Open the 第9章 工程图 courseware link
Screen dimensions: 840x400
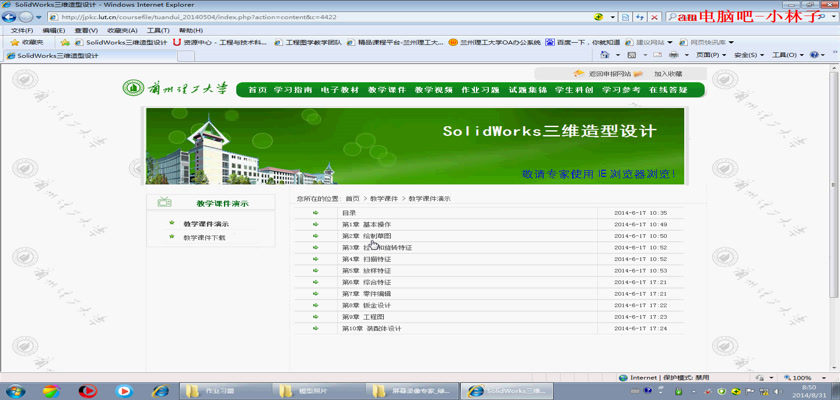[363, 317]
